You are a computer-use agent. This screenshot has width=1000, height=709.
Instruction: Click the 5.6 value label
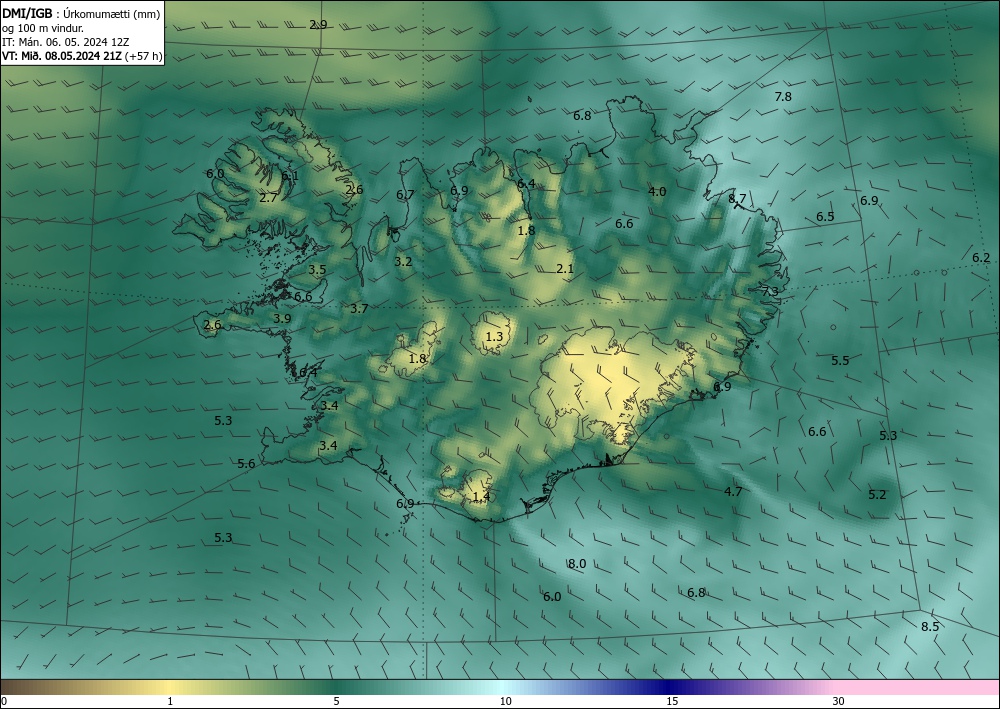246,464
